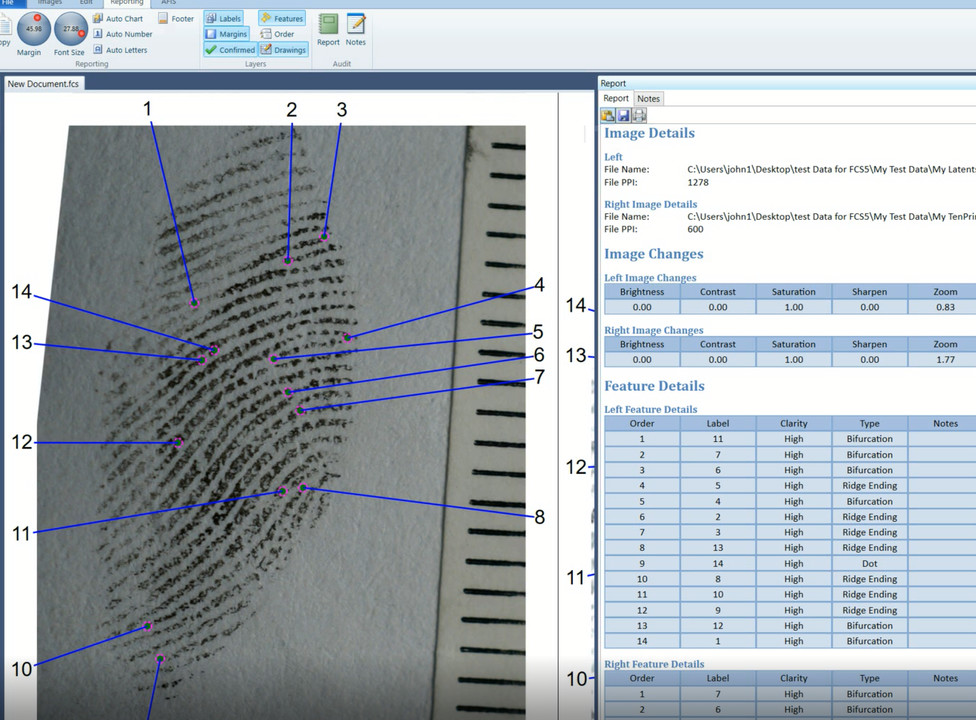Switch to the AFIS ribbon tab
Screen dimensions: 976x720
click(x=168, y=2)
